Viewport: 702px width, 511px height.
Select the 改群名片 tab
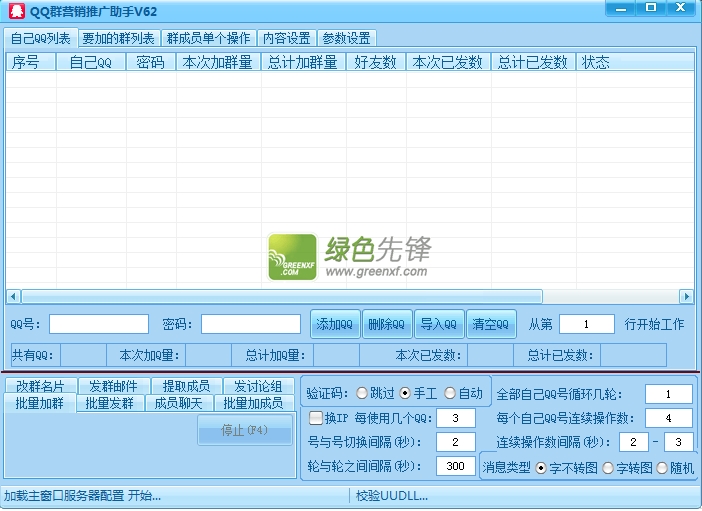[x=41, y=385]
